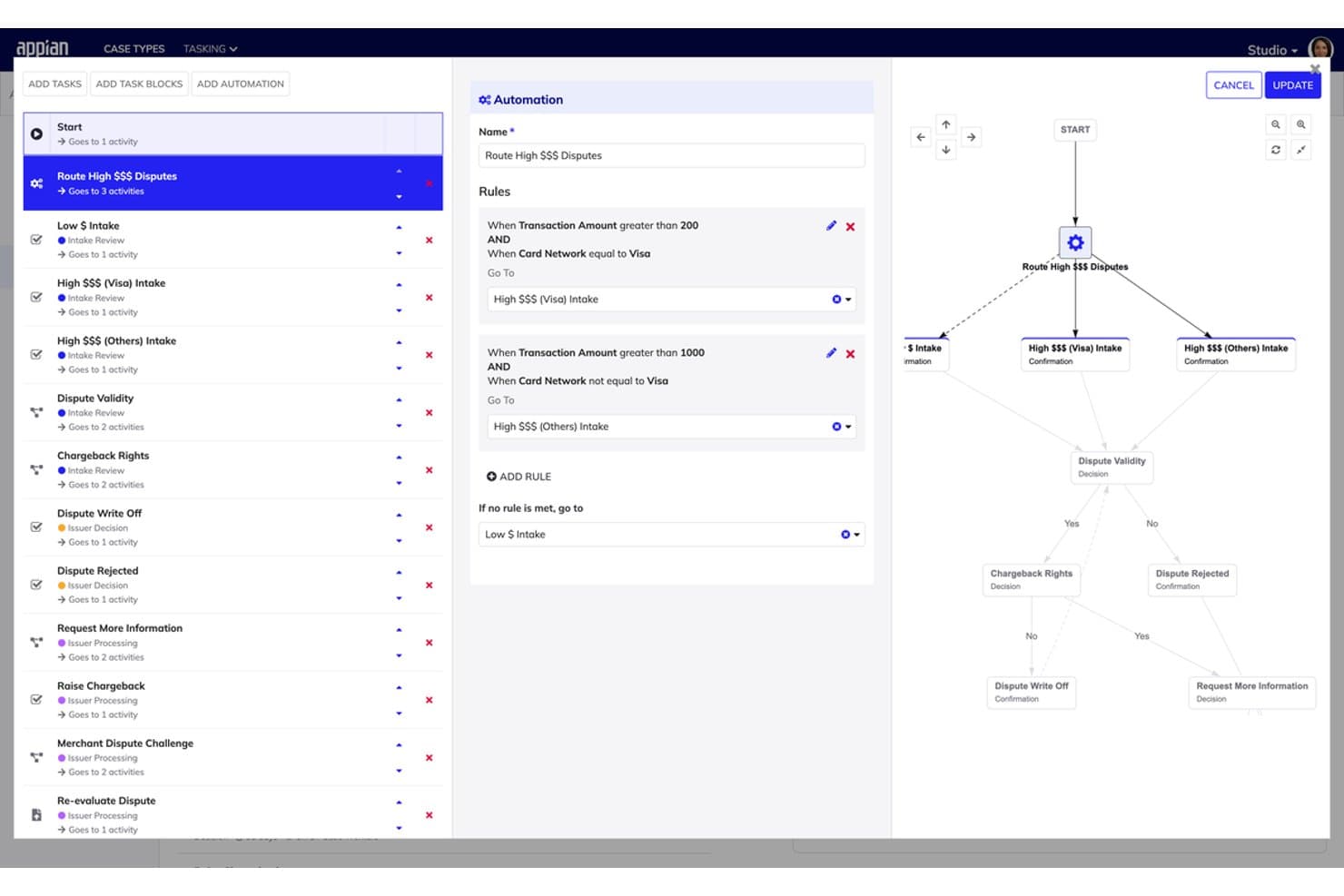The image size is (1344, 896).
Task: Move Dispute Write Off task down
Action: coord(399,540)
